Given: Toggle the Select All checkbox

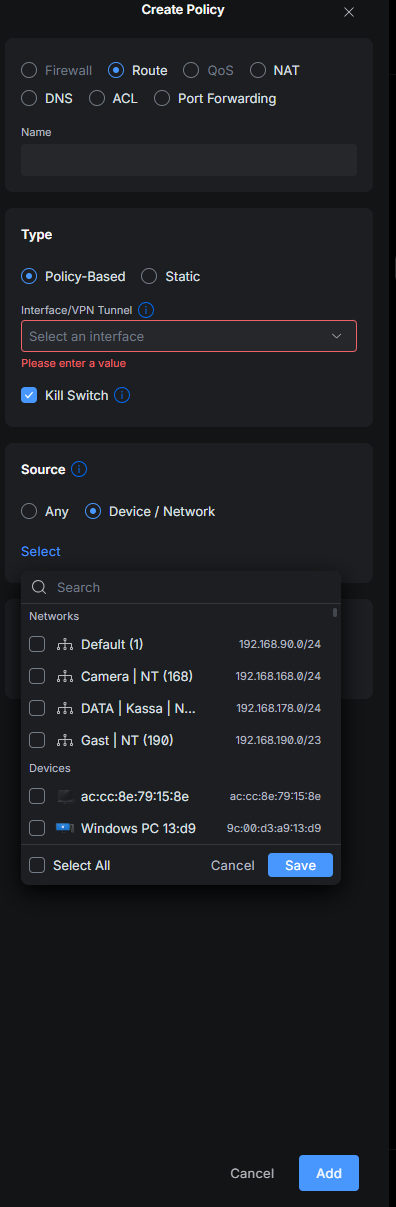Looking at the screenshot, I should coord(37,865).
